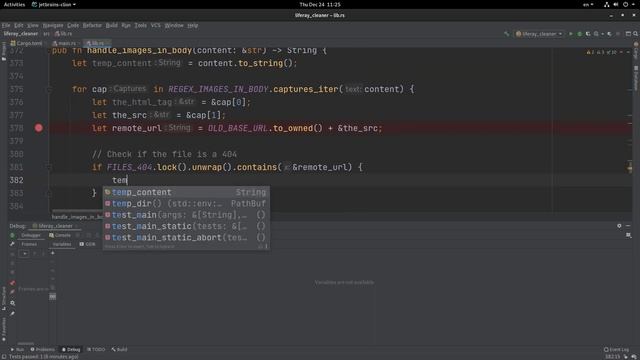This screenshot has width=640, height=360.
Task: Switch to the Cargo.toml editor tab
Action: tap(27, 43)
